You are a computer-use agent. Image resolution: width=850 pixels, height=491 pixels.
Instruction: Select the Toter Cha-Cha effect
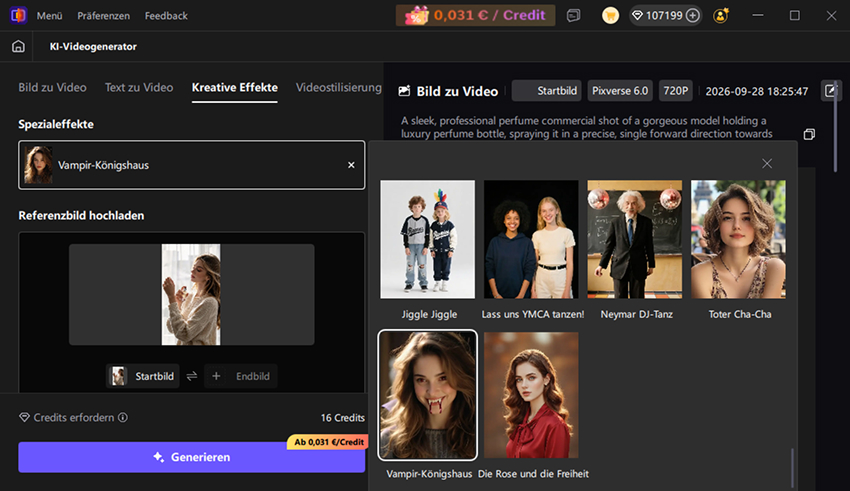click(738, 239)
